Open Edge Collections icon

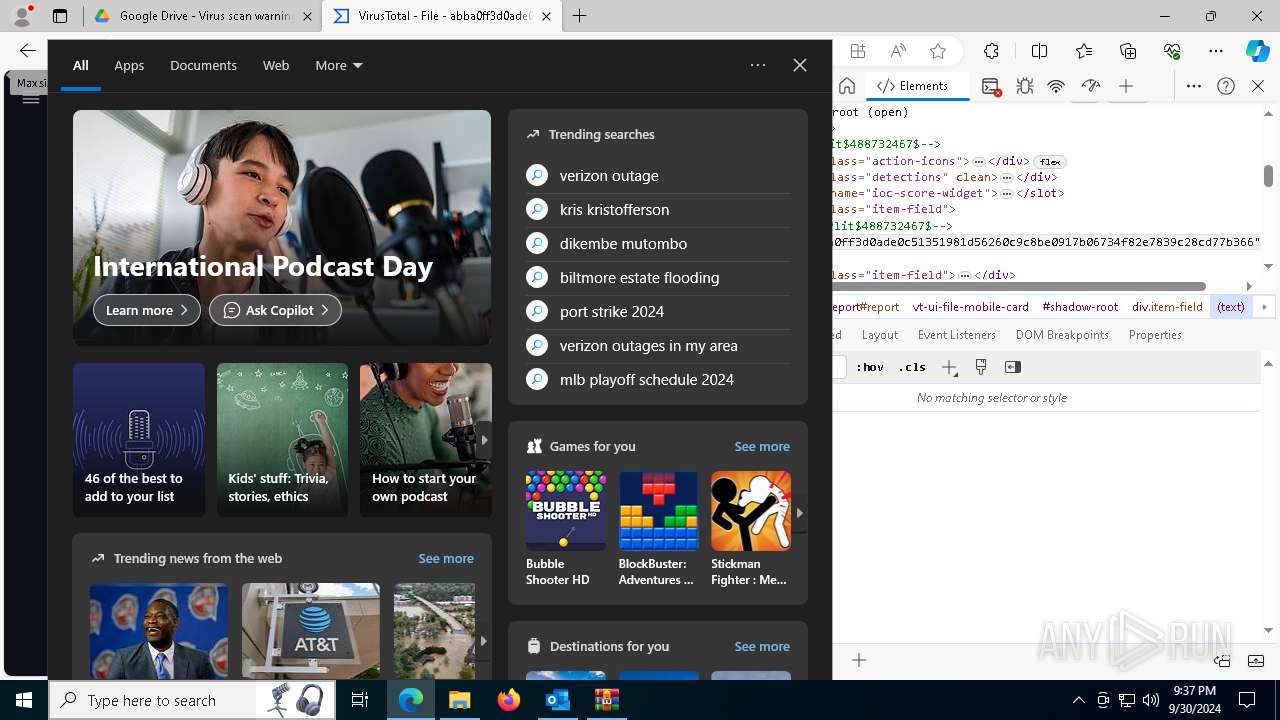pyautogui.click(x=1128, y=51)
